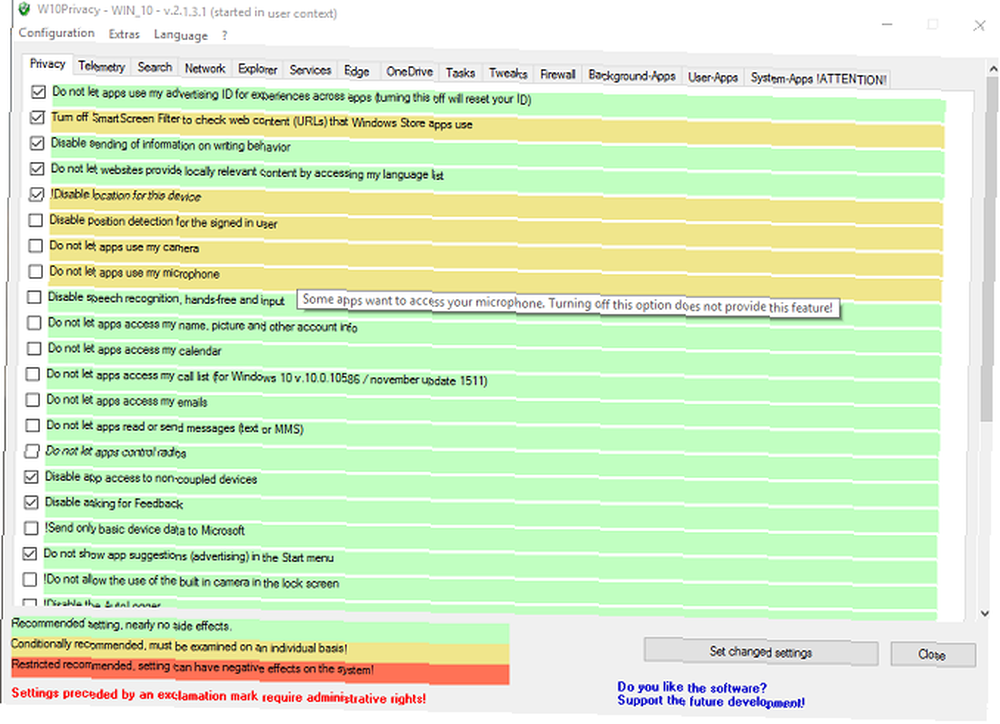Click the microphone tooltip message
The height and width of the screenshot is (724, 1000).
(x=569, y=304)
